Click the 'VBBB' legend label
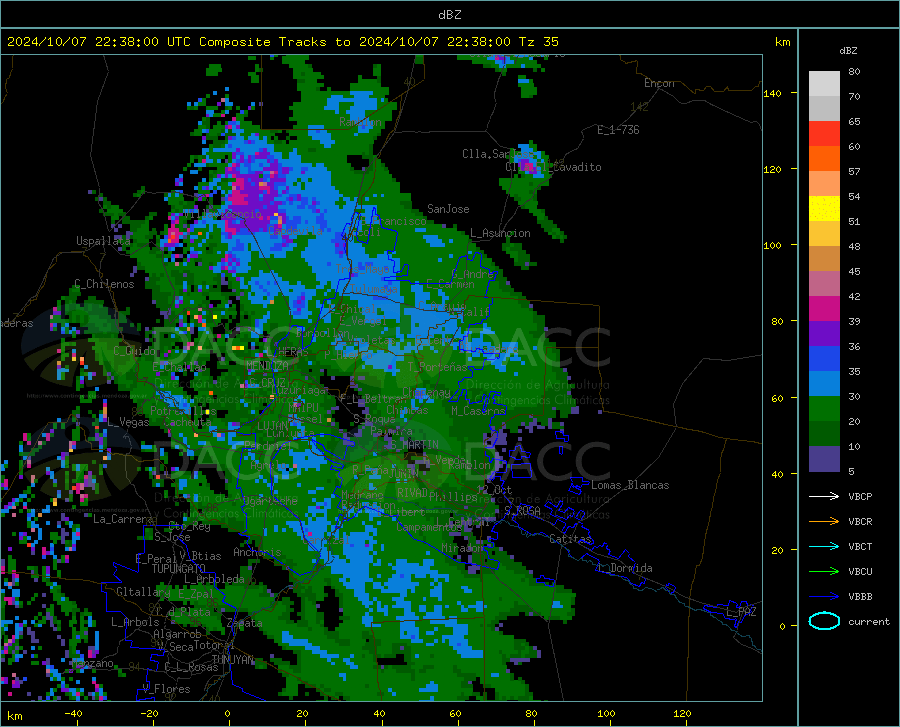 (x=860, y=597)
